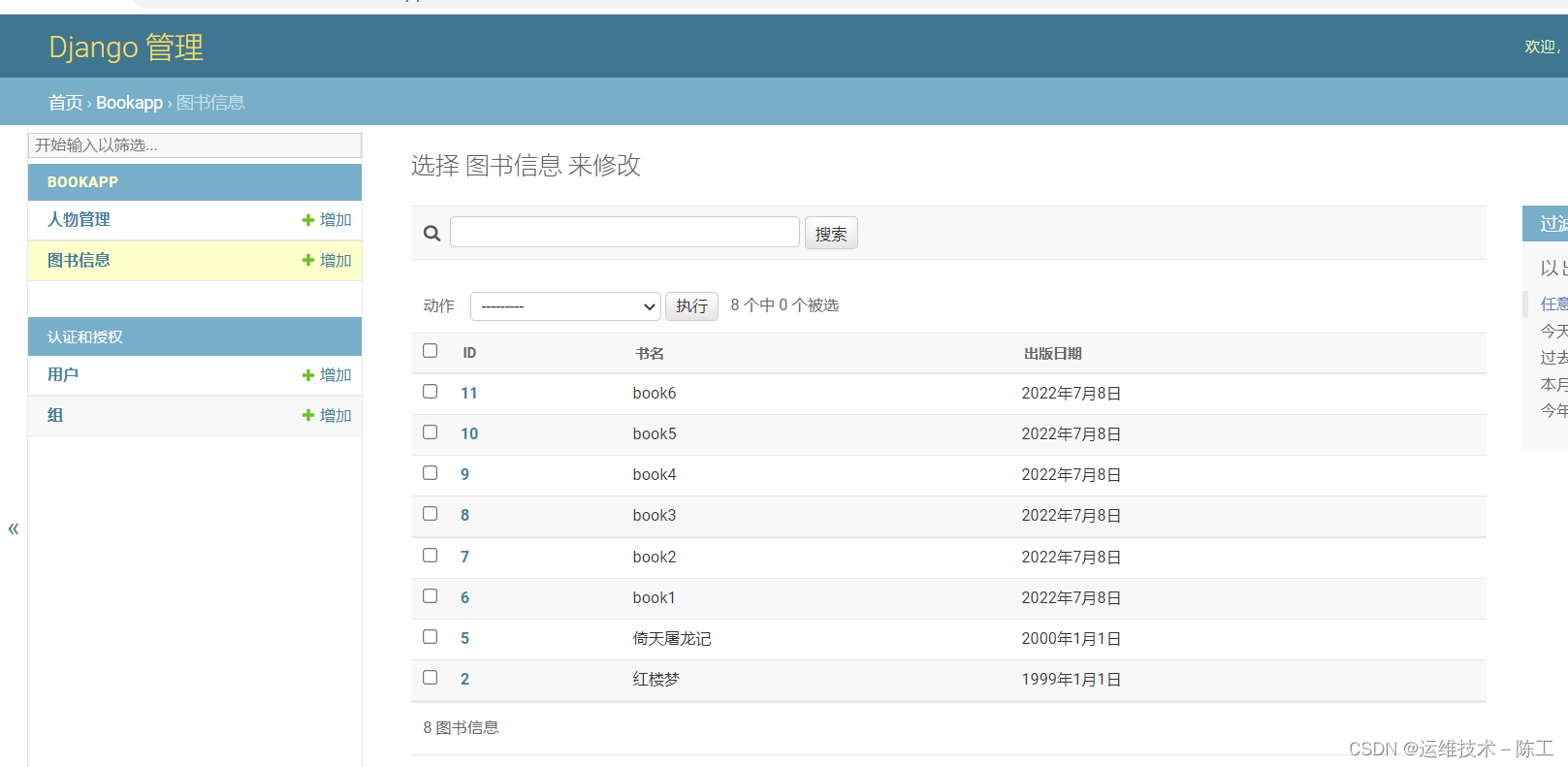Click the sidebar filter input 开始输入以筛选
Screen dimensions: 1568x767
(195, 145)
